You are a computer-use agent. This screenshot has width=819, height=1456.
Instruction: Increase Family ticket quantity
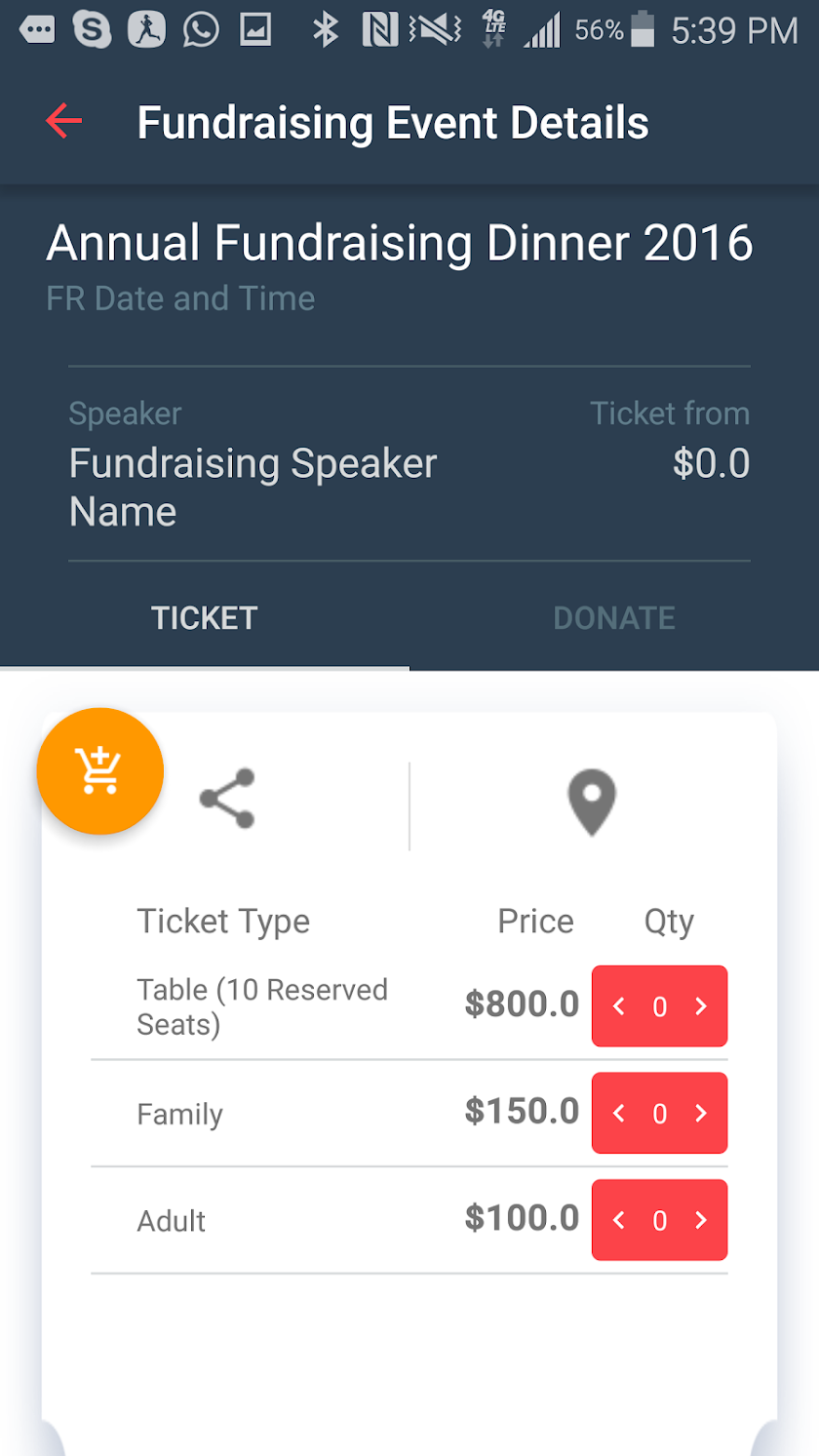click(x=701, y=1113)
